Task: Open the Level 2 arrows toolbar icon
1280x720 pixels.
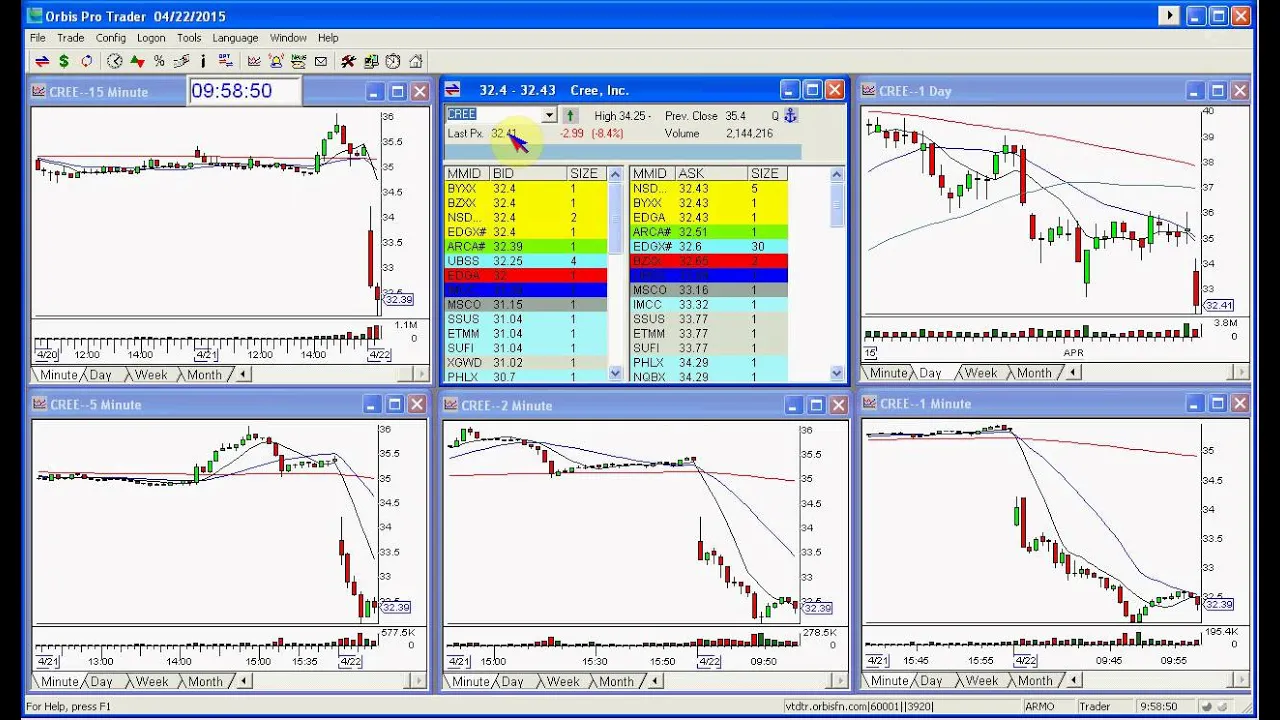Action: click(x=42, y=61)
